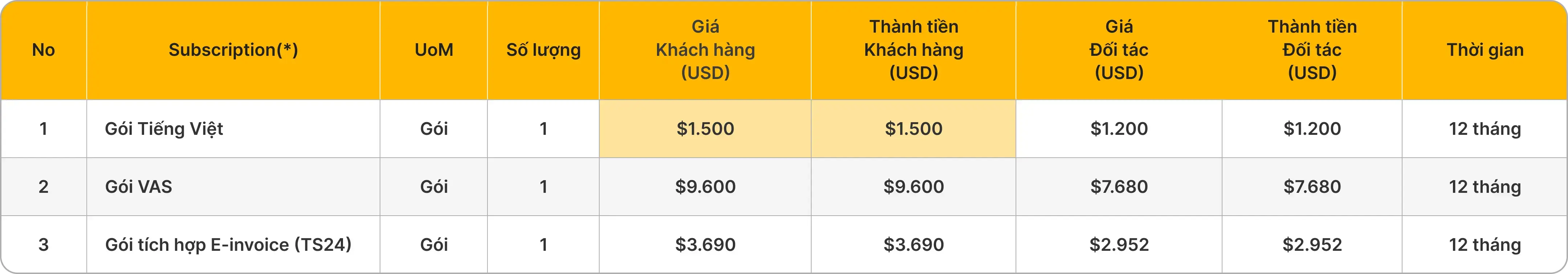Select the Gói VAS subscription cell
Viewport: 1568px width, 274px height.
139,187
